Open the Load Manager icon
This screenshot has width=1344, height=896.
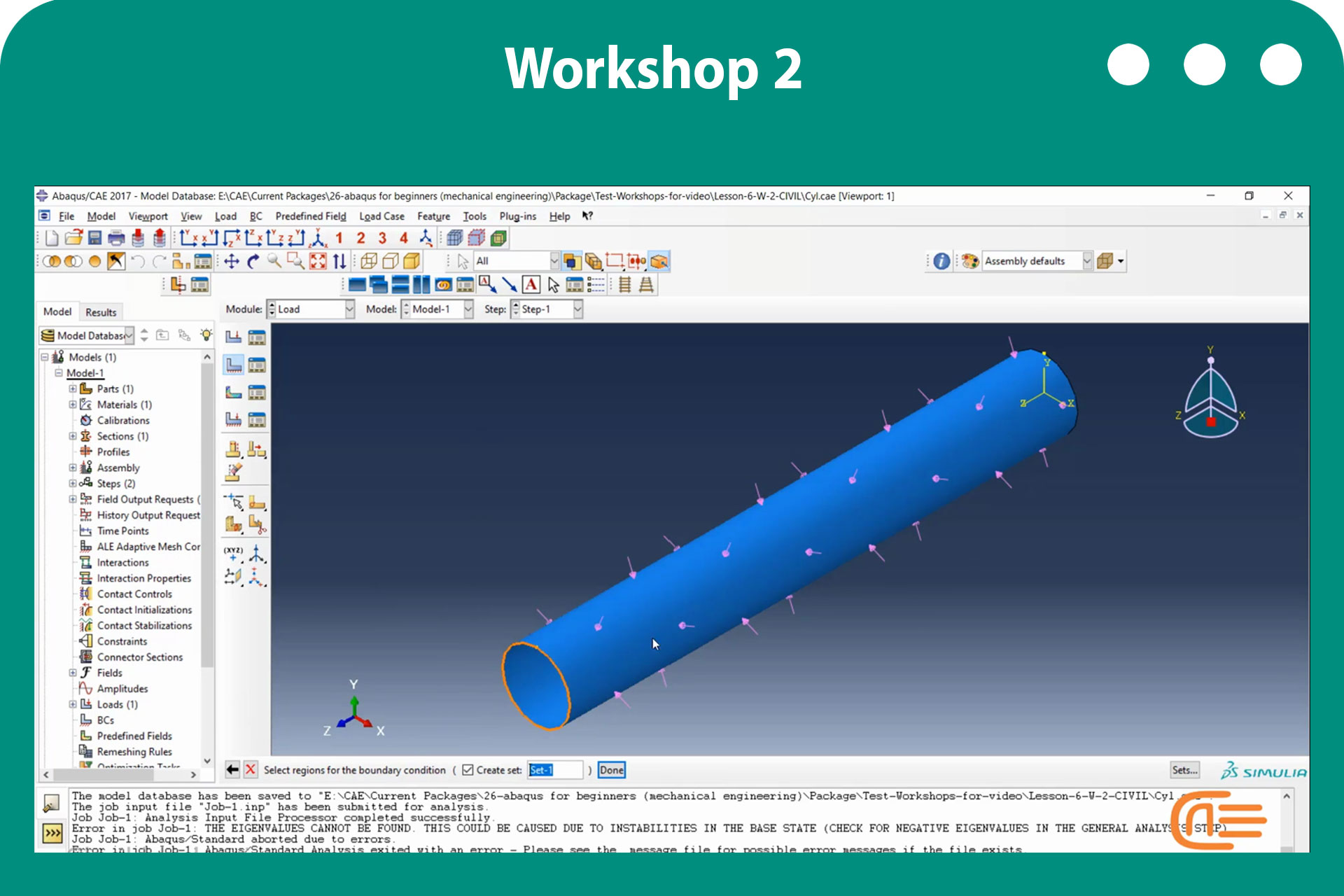click(x=257, y=337)
